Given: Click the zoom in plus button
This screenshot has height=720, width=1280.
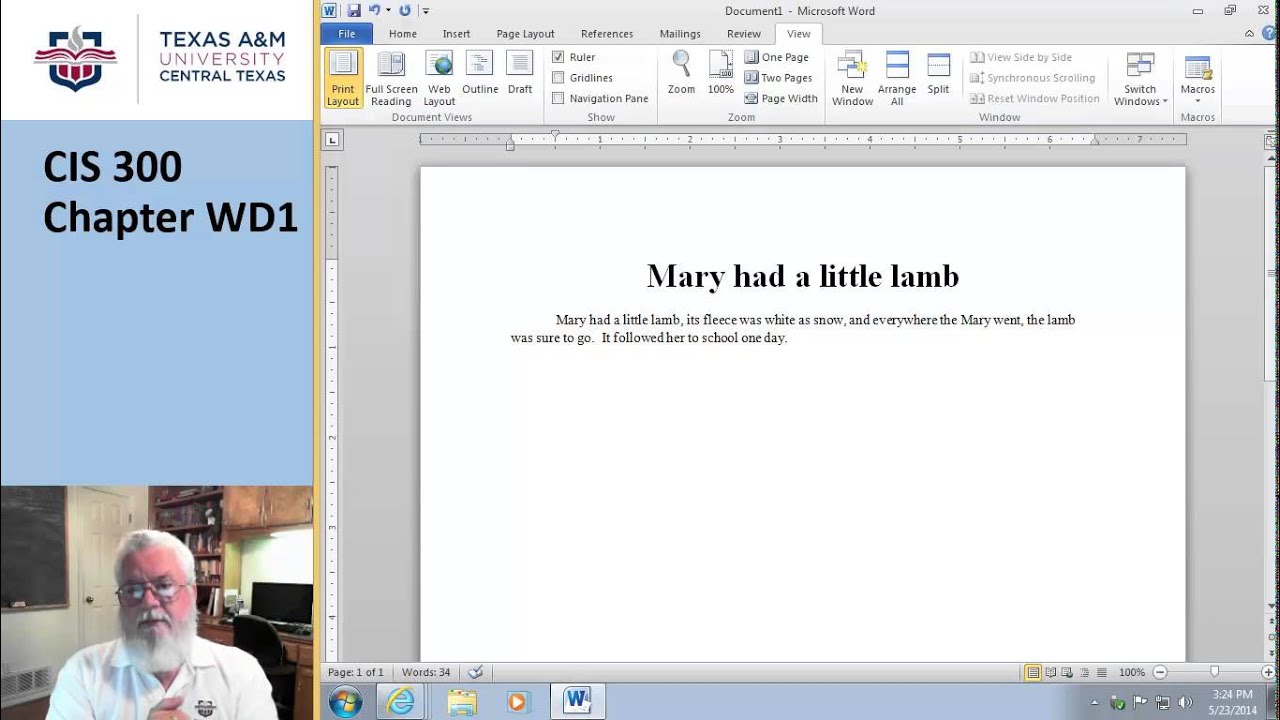Looking at the screenshot, I should click(x=1268, y=673).
